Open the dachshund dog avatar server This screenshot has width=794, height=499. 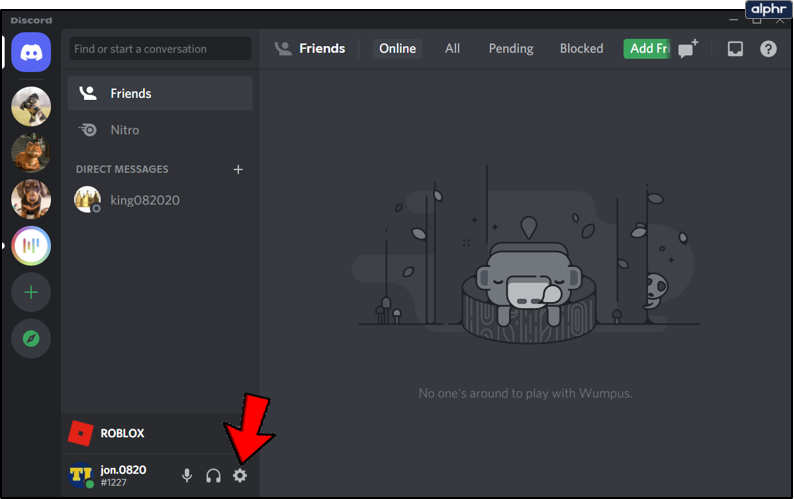[x=31, y=199]
